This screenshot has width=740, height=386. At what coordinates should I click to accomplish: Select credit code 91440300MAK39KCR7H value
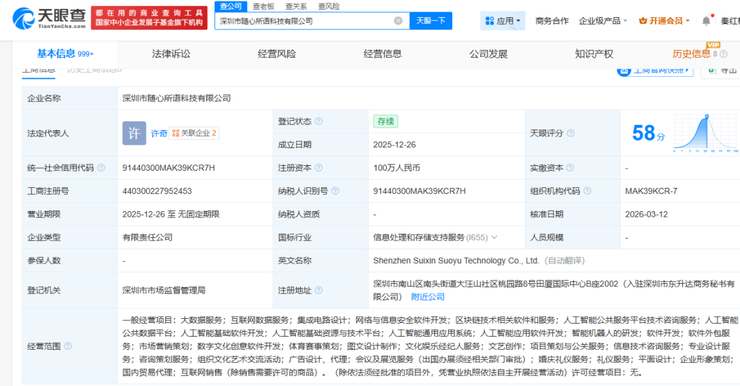point(168,168)
